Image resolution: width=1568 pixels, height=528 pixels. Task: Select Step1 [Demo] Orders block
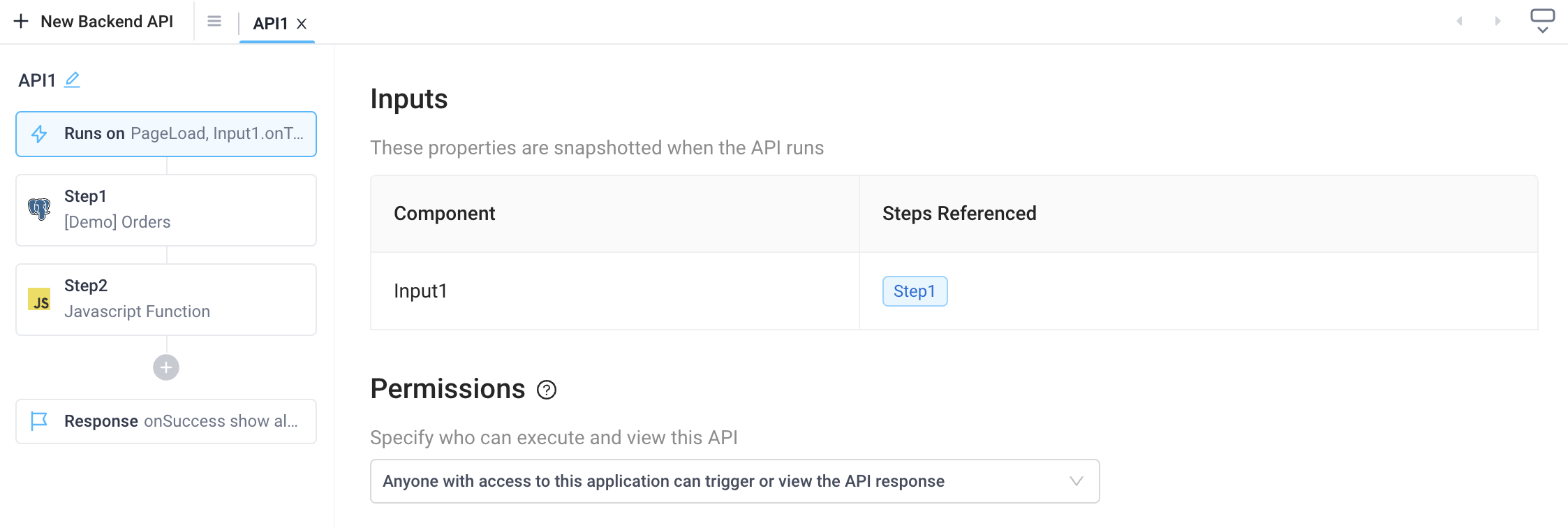point(166,210)
